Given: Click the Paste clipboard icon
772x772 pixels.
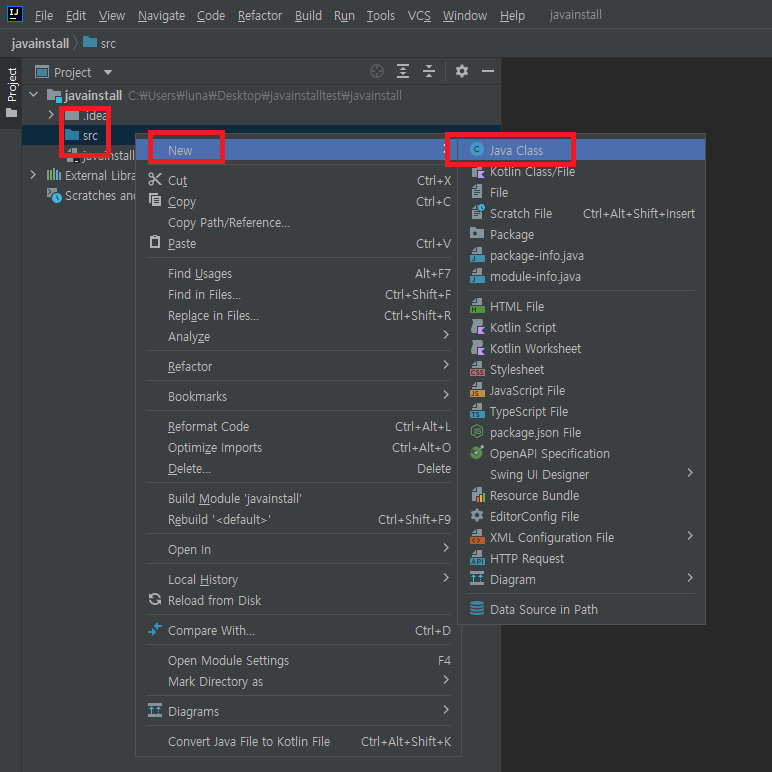Looking at the screenshot, I should tap(155, 242).
